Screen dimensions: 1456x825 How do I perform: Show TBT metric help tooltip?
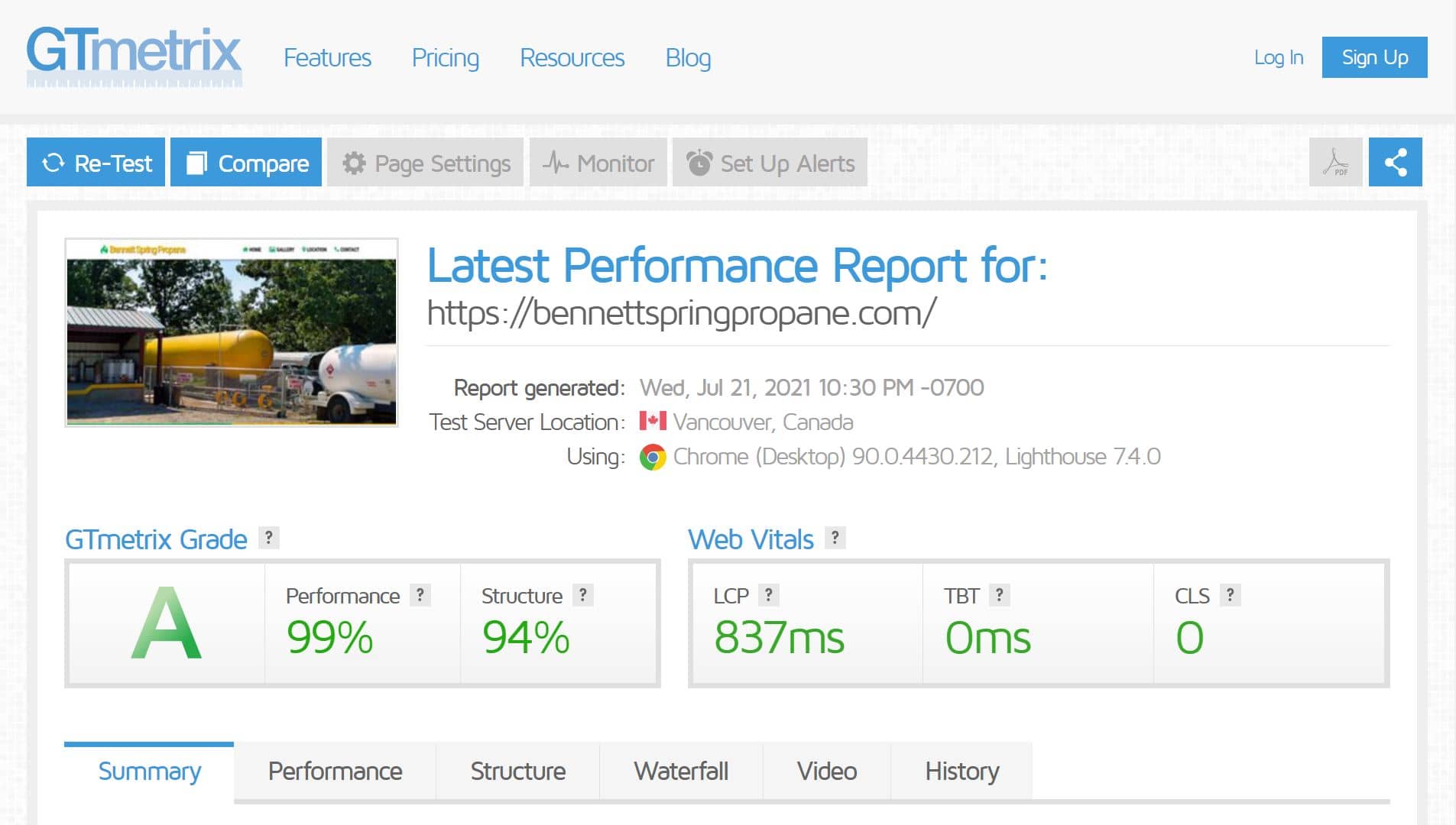(999, 595)
